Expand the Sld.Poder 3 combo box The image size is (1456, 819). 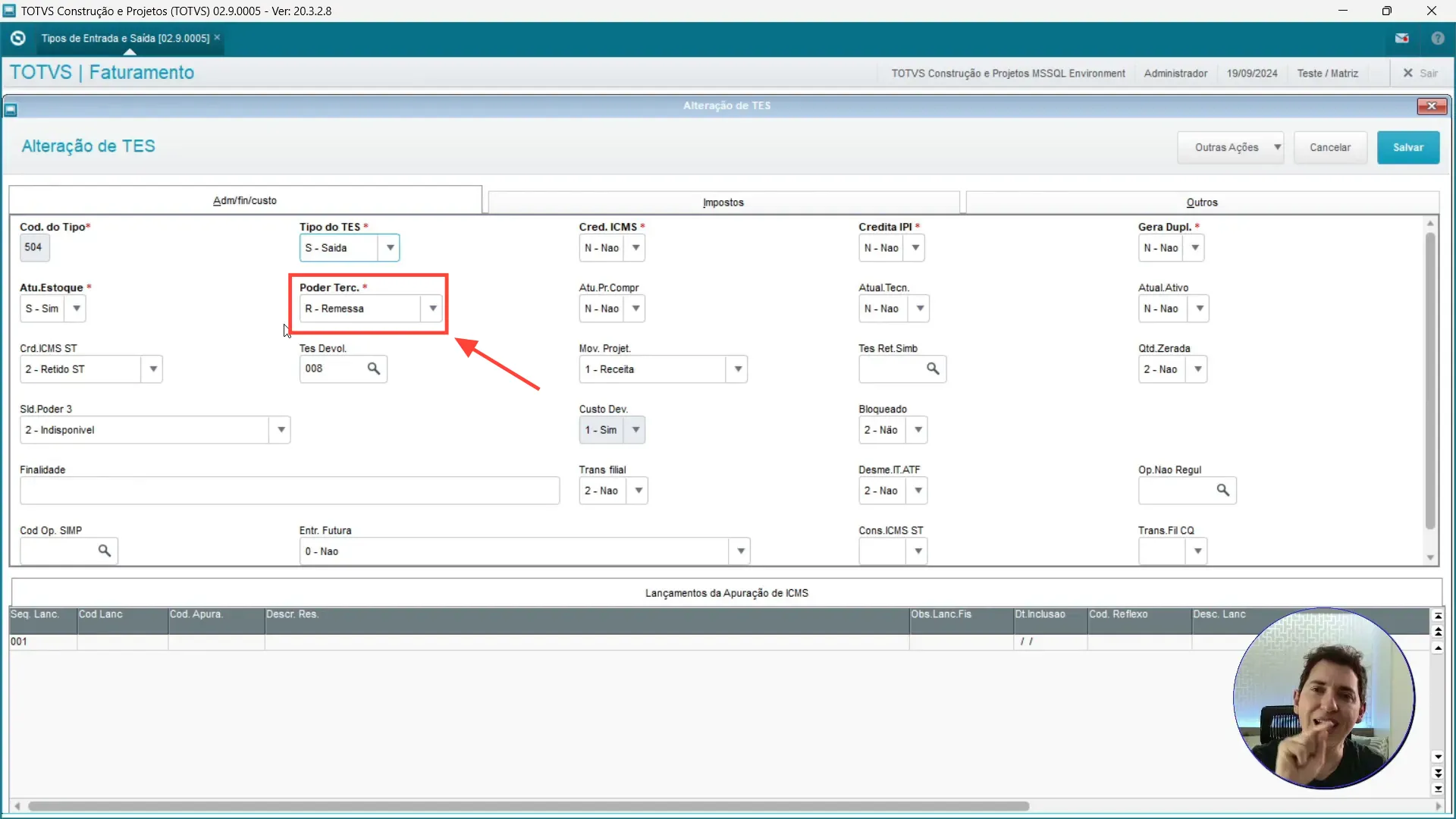point(281,430)
